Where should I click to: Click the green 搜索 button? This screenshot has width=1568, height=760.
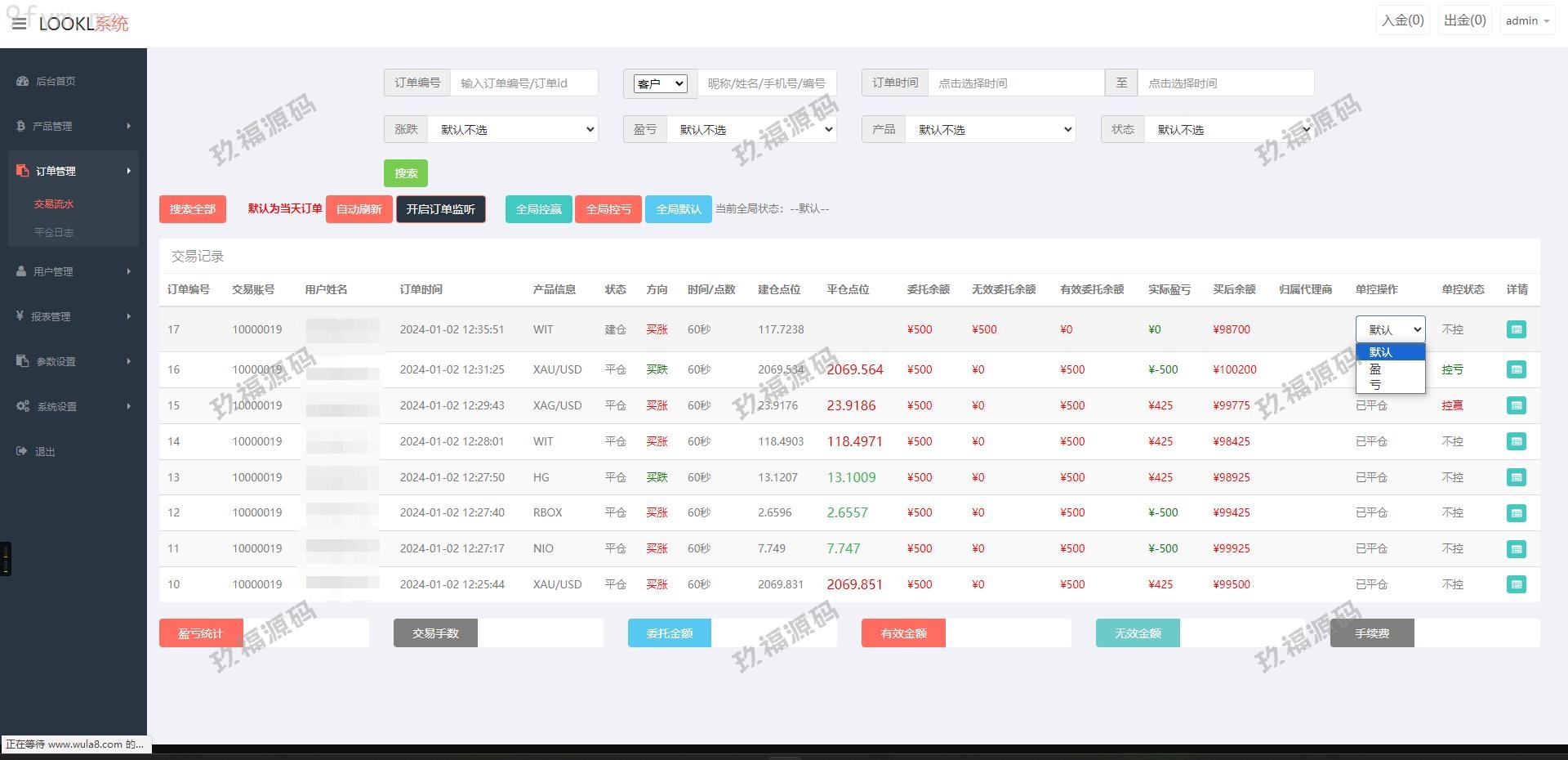[406, 173]
